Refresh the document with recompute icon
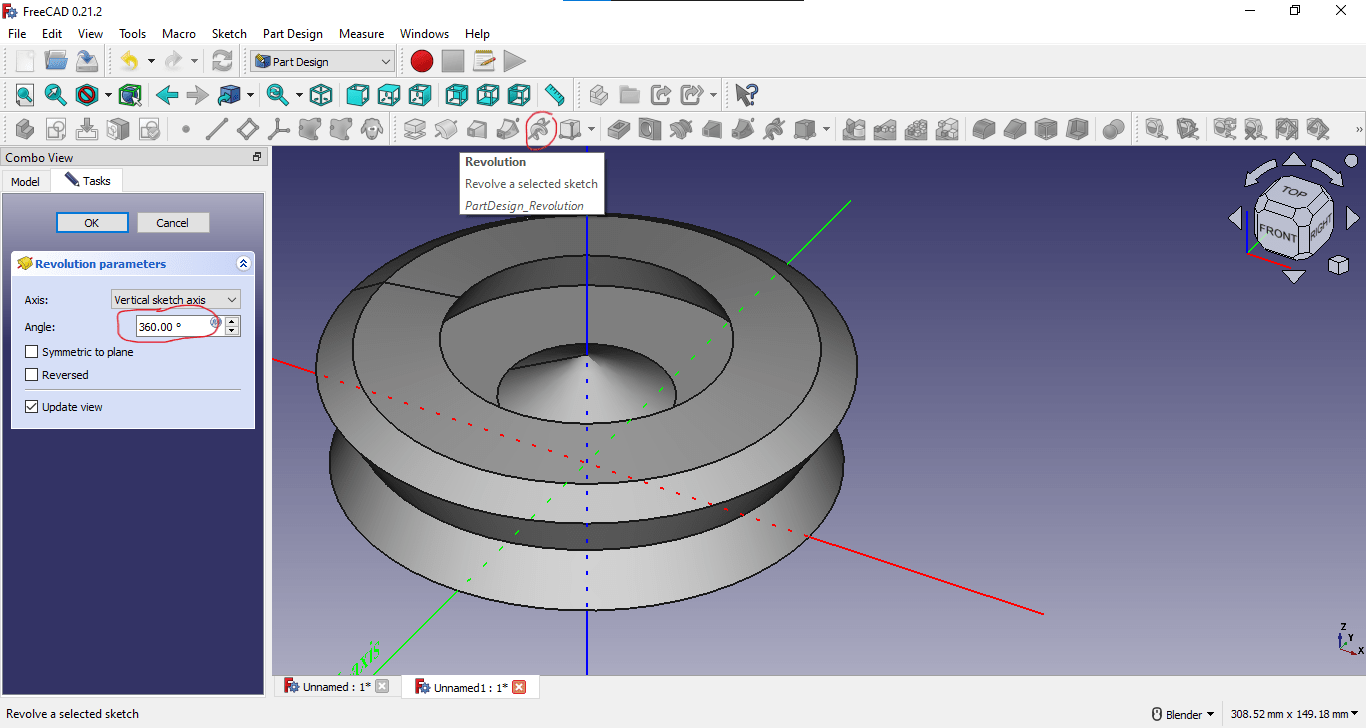Image resolution: width=1366 pixels, height=728 pixels. [x=222, y=61]
